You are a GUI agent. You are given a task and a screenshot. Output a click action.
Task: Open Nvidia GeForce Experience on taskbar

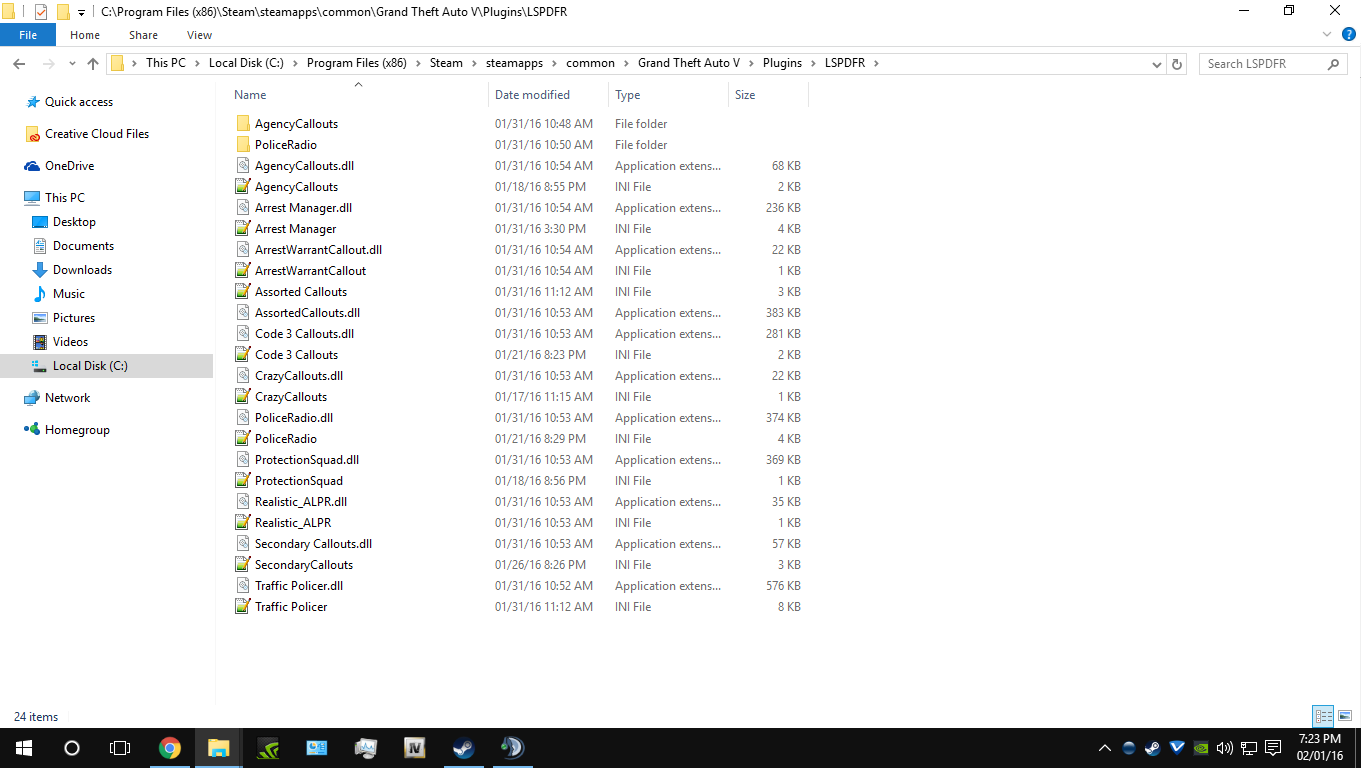coord(268,748)
